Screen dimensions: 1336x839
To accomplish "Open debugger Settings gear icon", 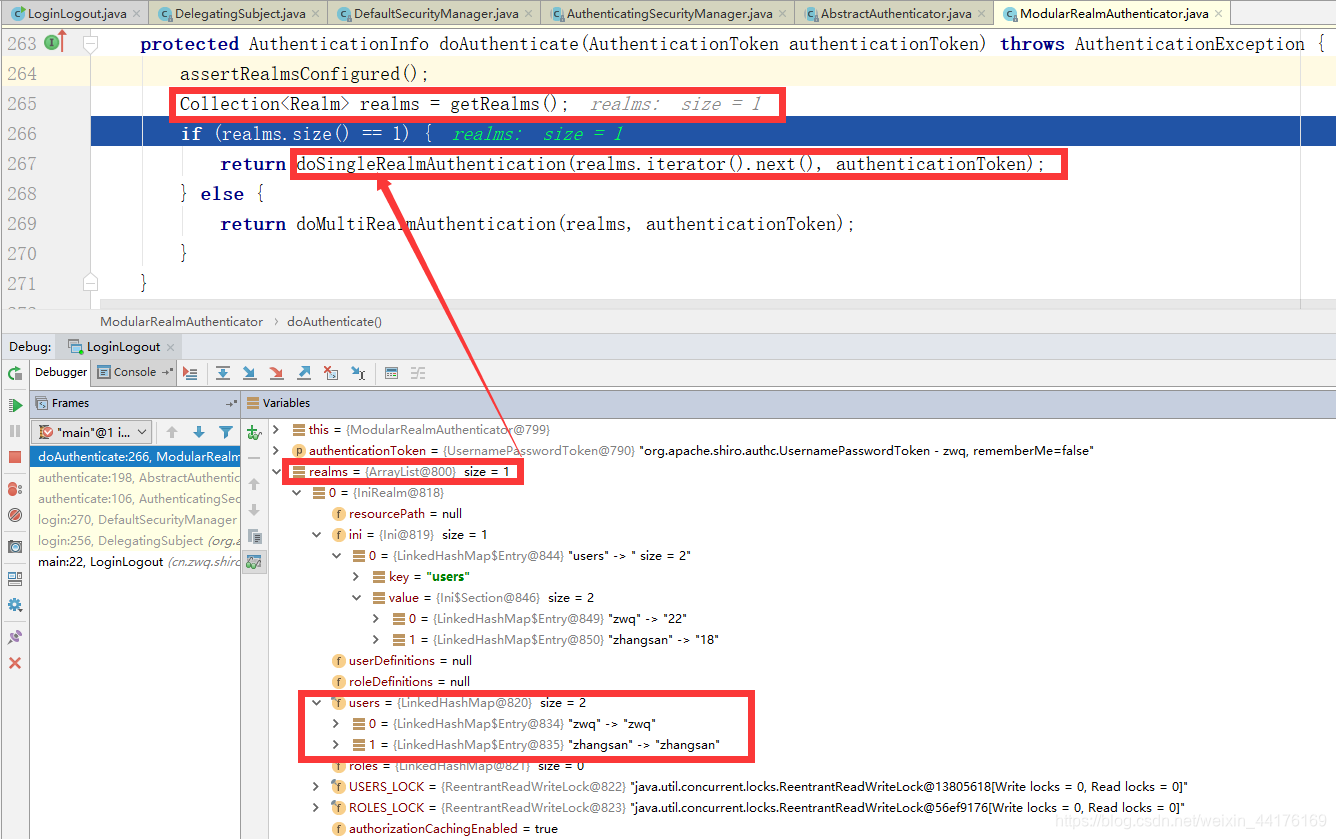I will click(x=15, y=605).
